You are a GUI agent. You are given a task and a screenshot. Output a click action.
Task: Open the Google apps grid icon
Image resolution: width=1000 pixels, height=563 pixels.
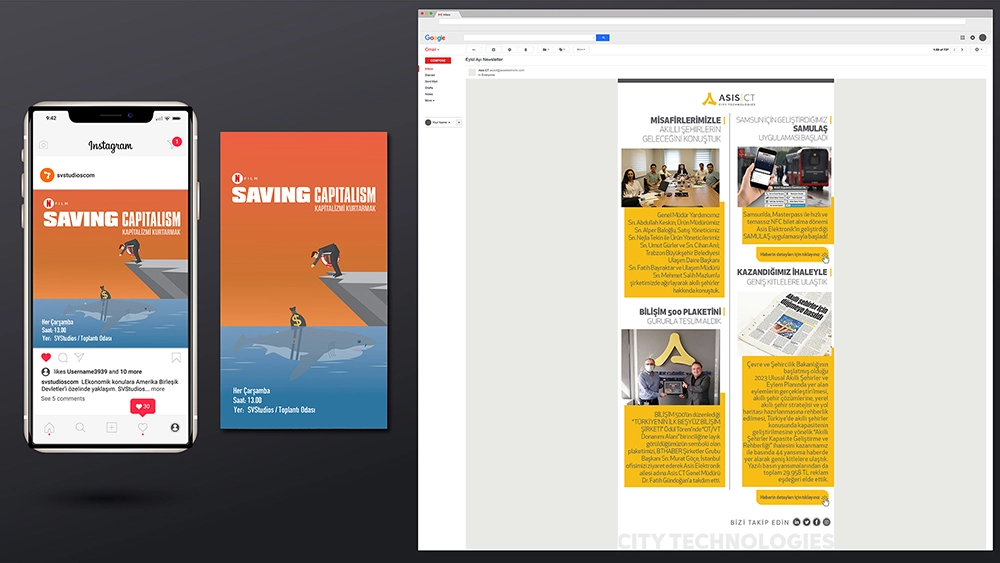point(962,37)
